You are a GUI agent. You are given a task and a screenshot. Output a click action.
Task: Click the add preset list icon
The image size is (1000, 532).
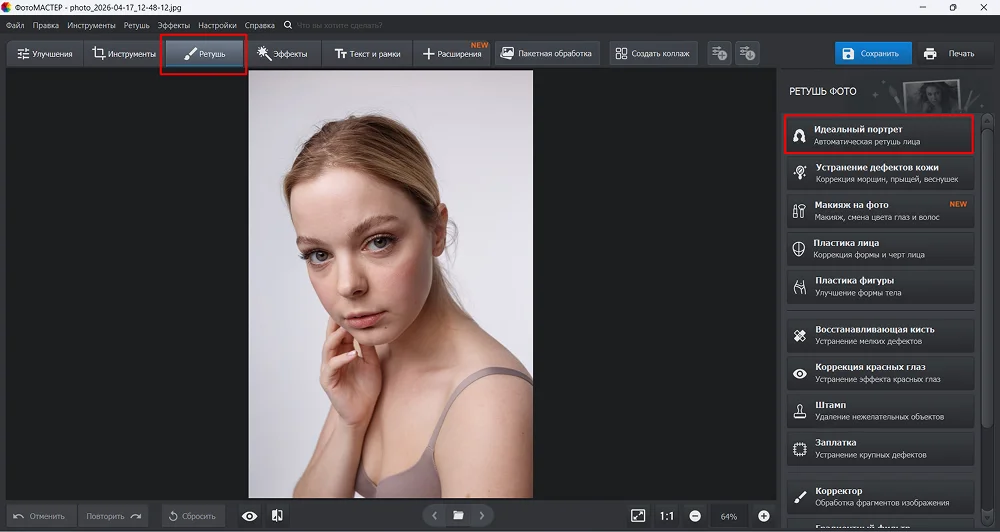719,54
